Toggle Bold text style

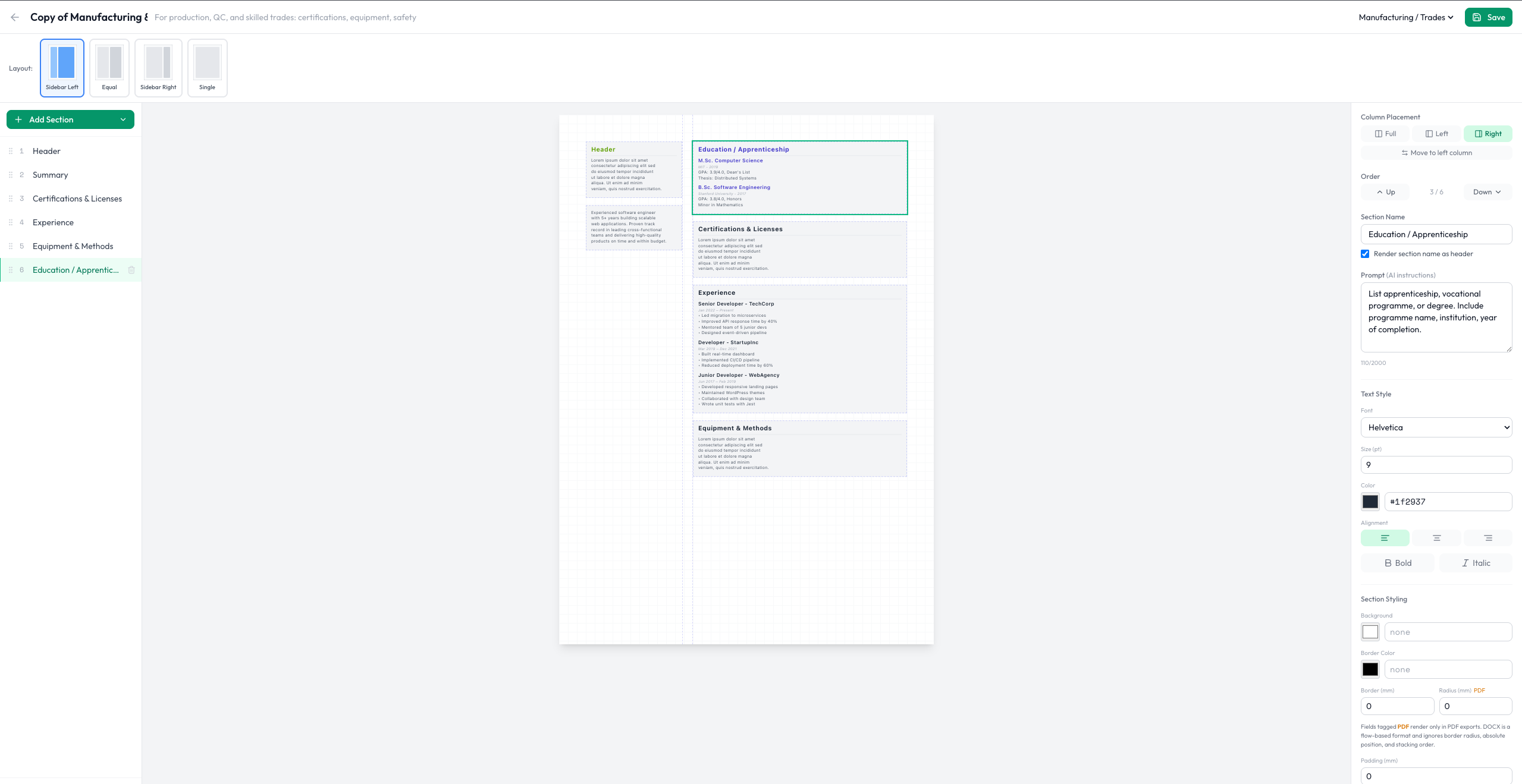point(1398,563)
